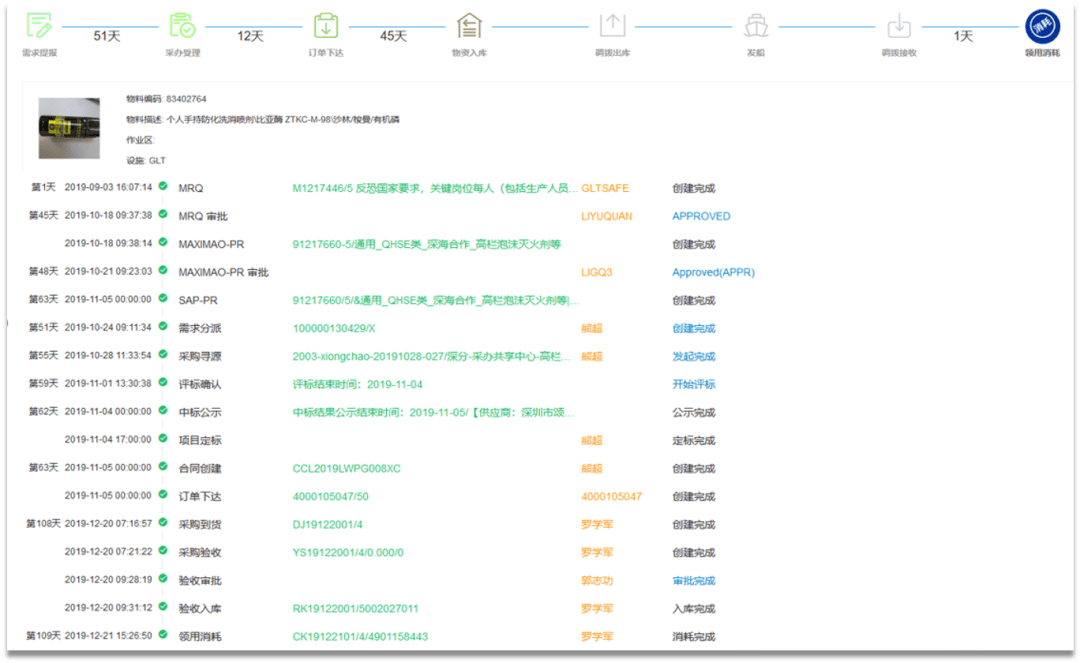Click green check icon on 合同创建 row
Viewport: 1080px width, 663px height.
click(163, 466)
